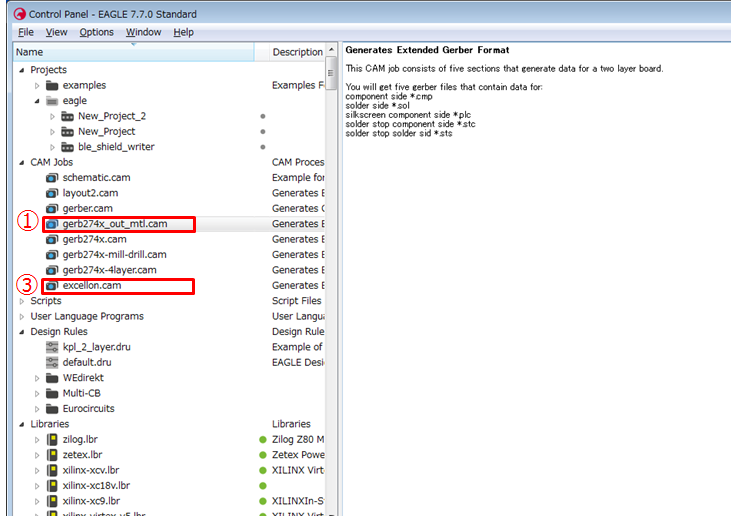Expand the Scripts node
This screenshot has width=731, height=516.
[21, 301]
